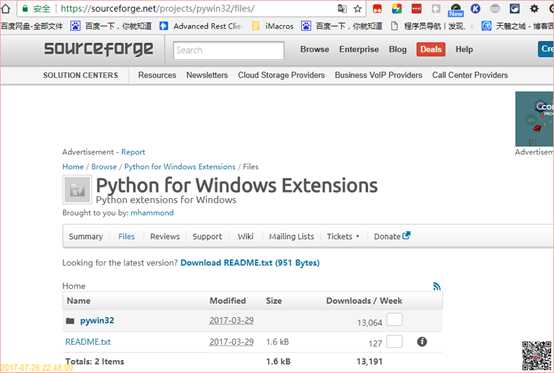Go to Browse in the breadcrumb
The width and height of the screenshot is (554, 373).
[104, 167]
